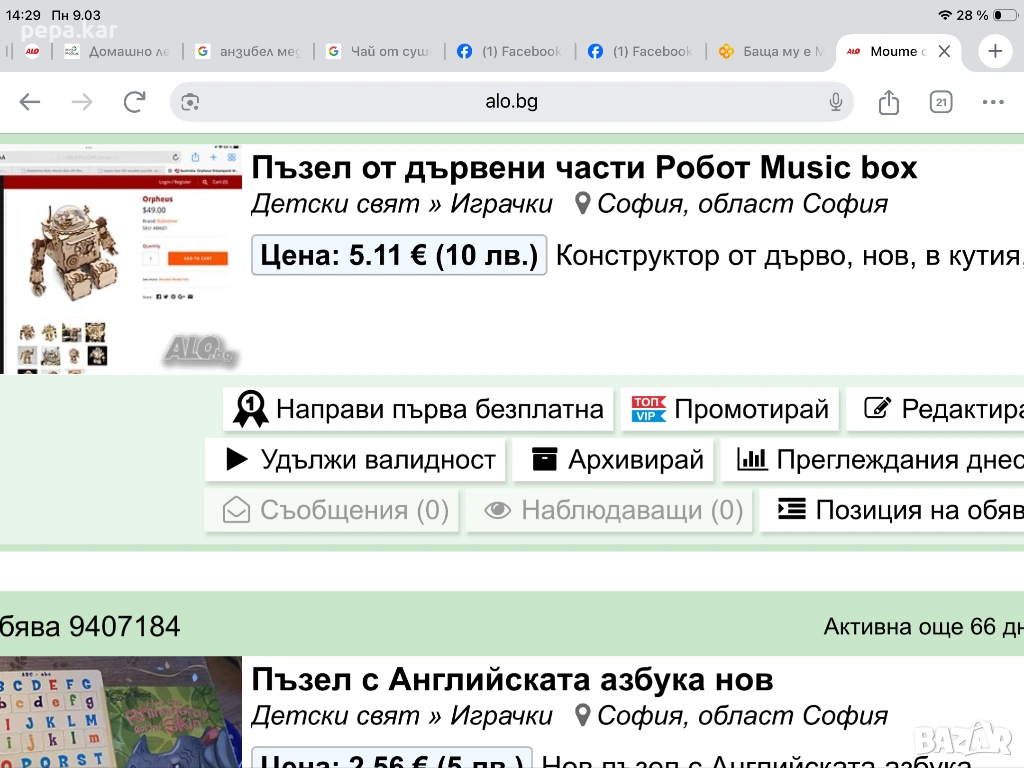
Task: Tap the alo.bg address bar field
Action: click(x=511, y=102)
